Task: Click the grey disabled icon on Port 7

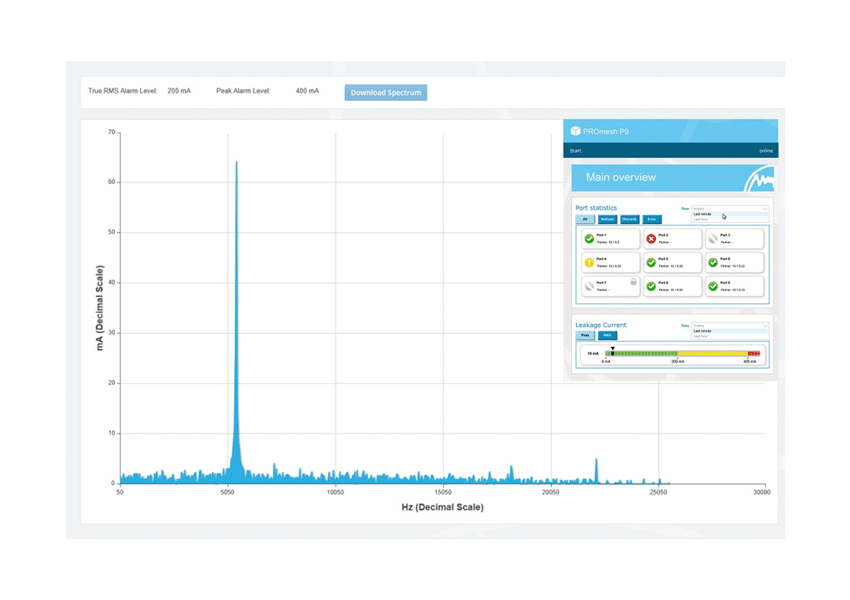Action: (x=589, y=286)
